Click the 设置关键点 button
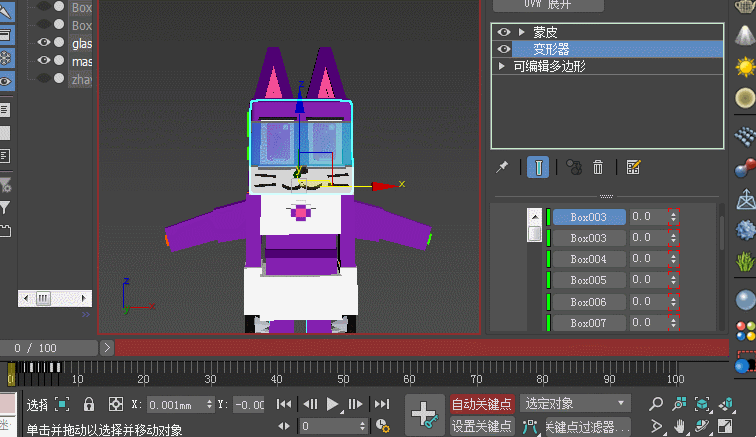The height and width of the screenshot is (437, 756). [x=482, y=426]
